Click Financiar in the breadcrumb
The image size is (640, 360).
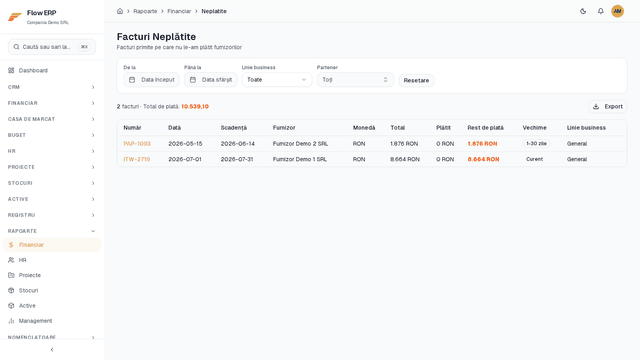(179, 11)
